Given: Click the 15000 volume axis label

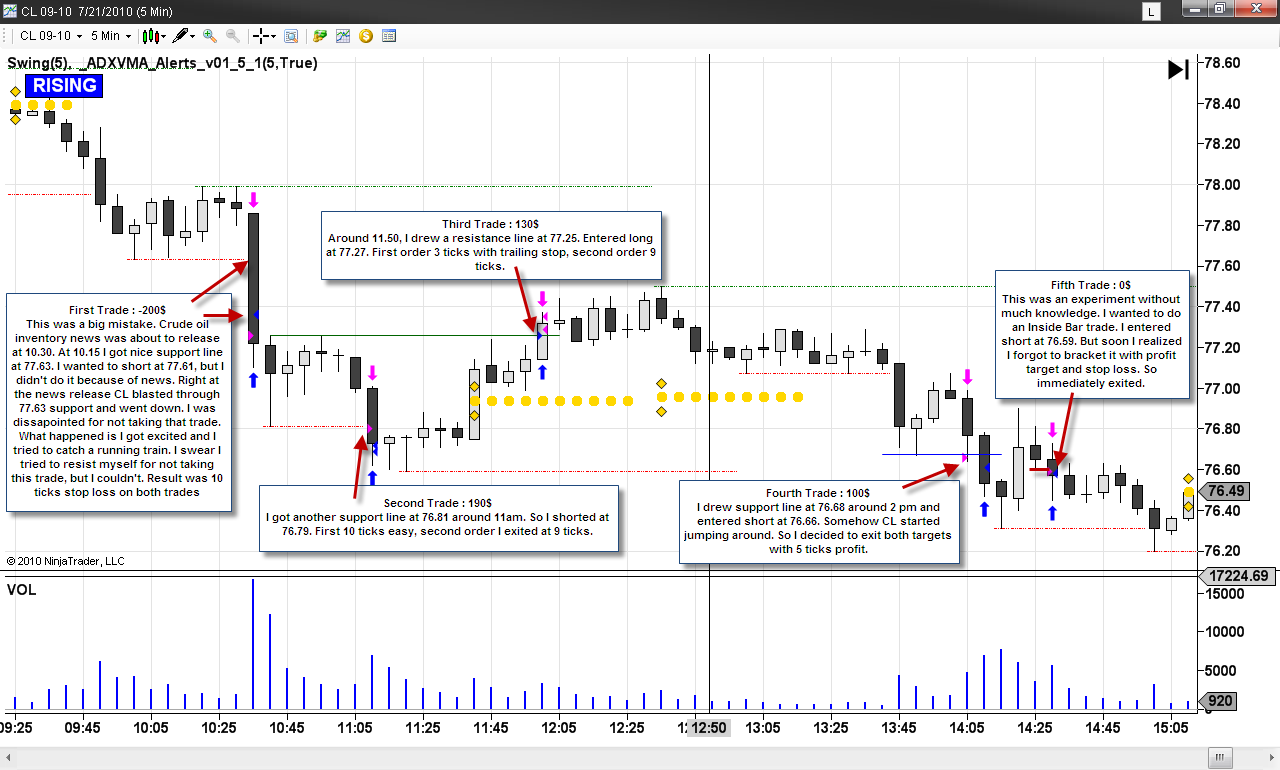Looking at the screenshot, I should coord(1225,594).
